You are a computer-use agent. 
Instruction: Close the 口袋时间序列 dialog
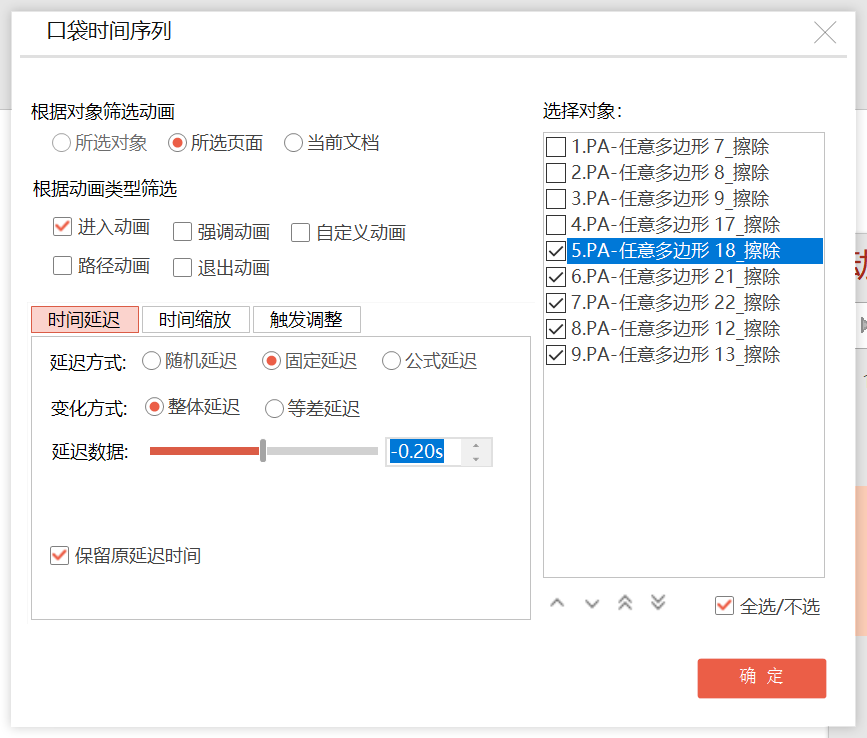825,32
